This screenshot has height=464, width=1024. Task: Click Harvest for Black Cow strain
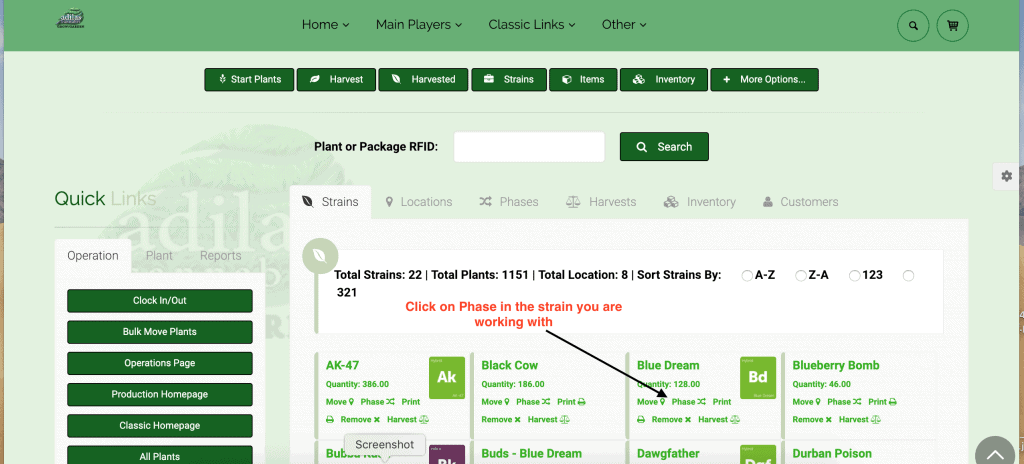tap(549, 420)
